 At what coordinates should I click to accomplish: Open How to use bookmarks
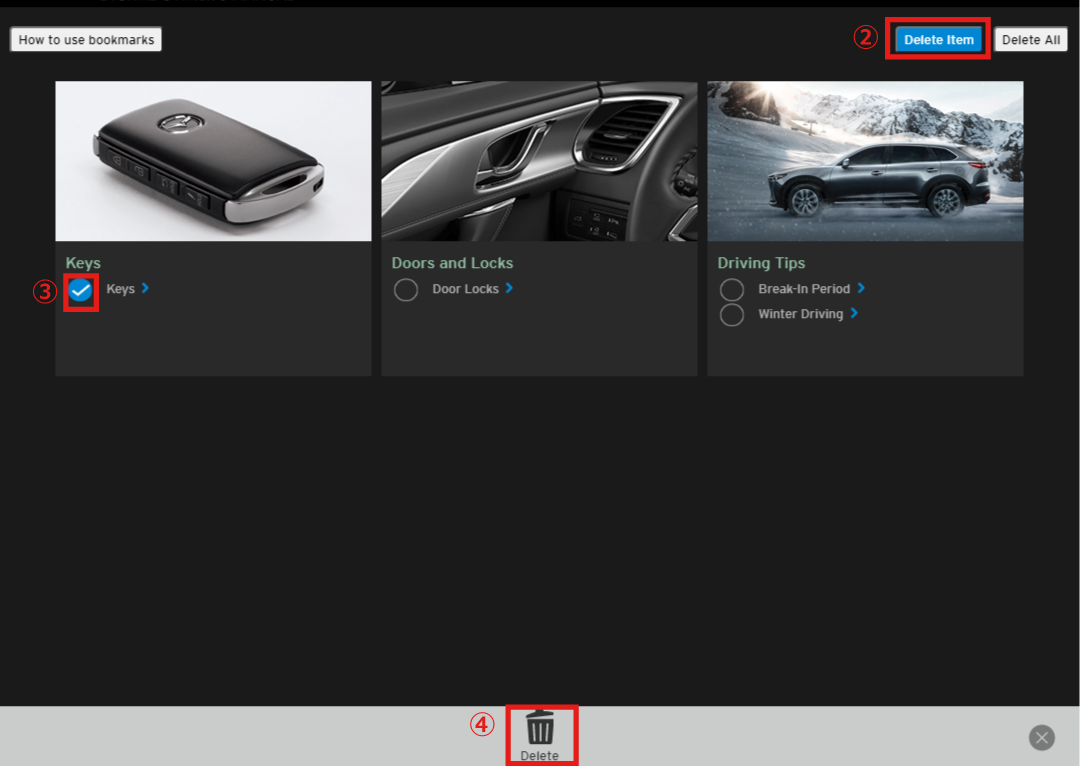click(85, 38)
